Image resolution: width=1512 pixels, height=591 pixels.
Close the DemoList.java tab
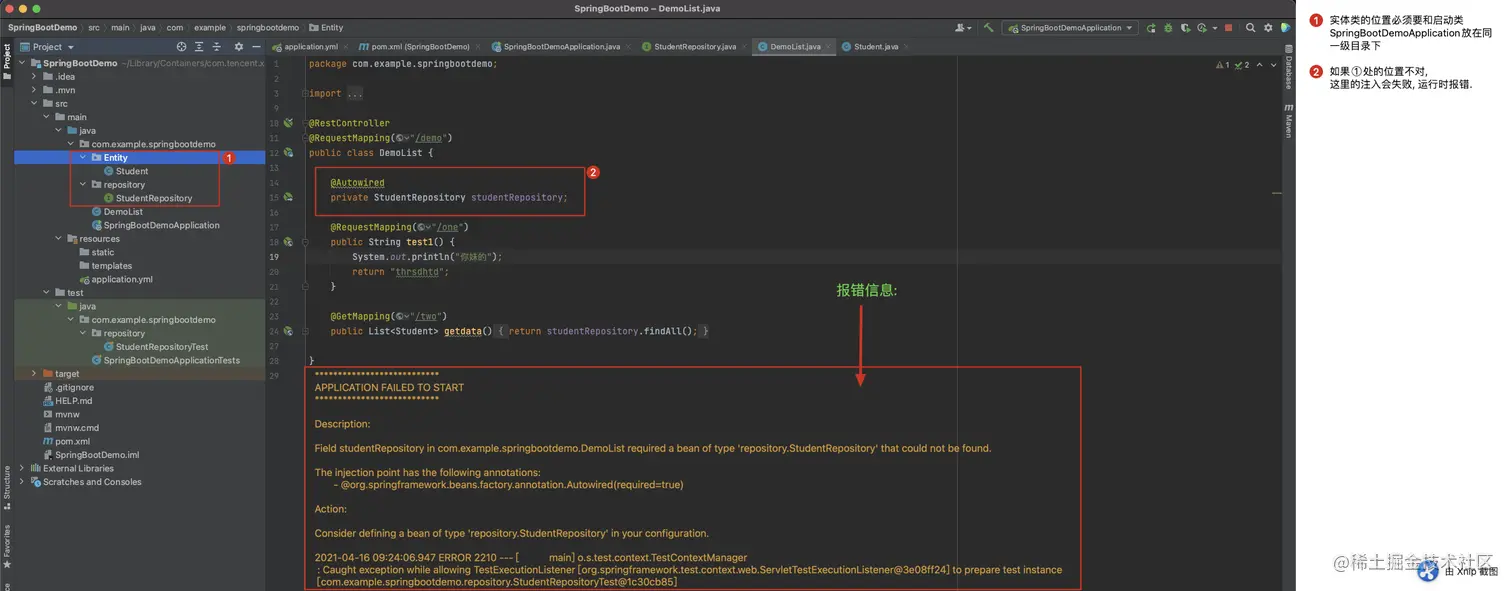(829, 47)
